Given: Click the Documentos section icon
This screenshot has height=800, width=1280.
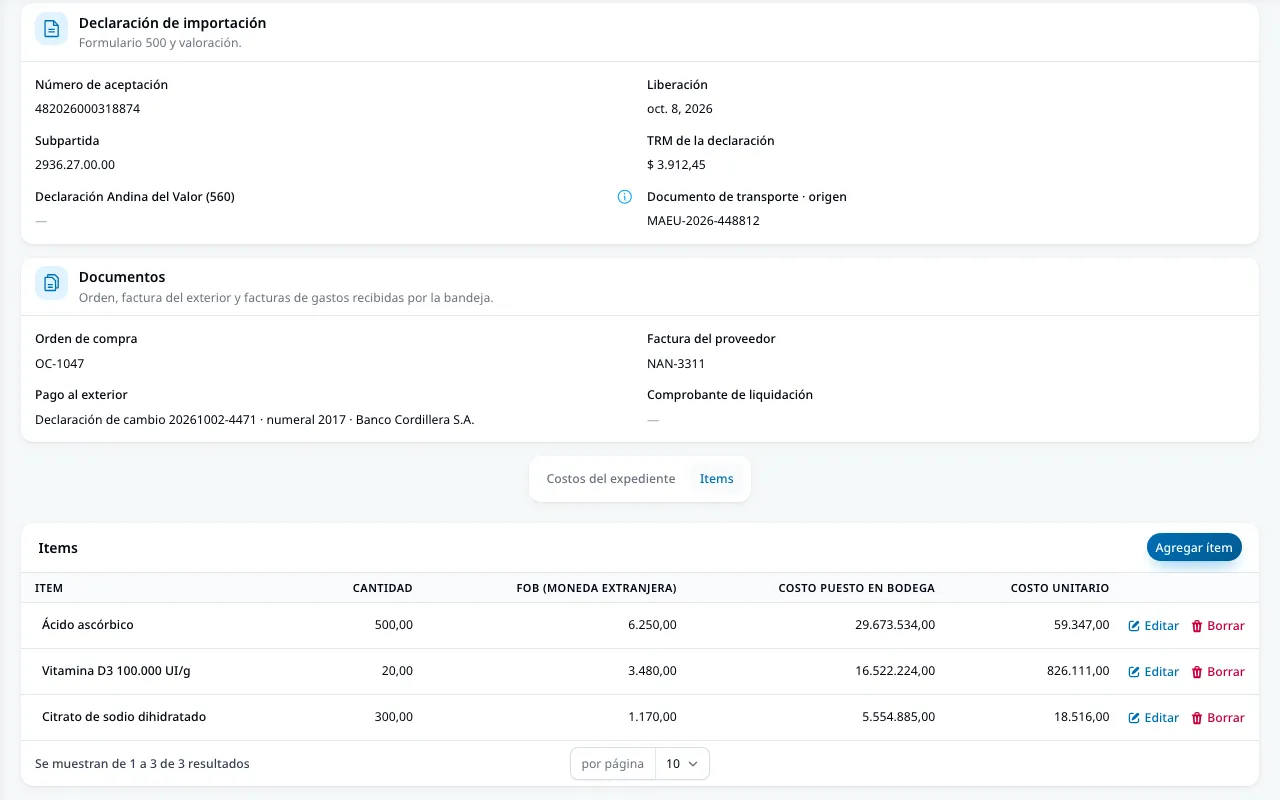Looking at the screenshot, I should pyautogui.click(x=52, y=283).
